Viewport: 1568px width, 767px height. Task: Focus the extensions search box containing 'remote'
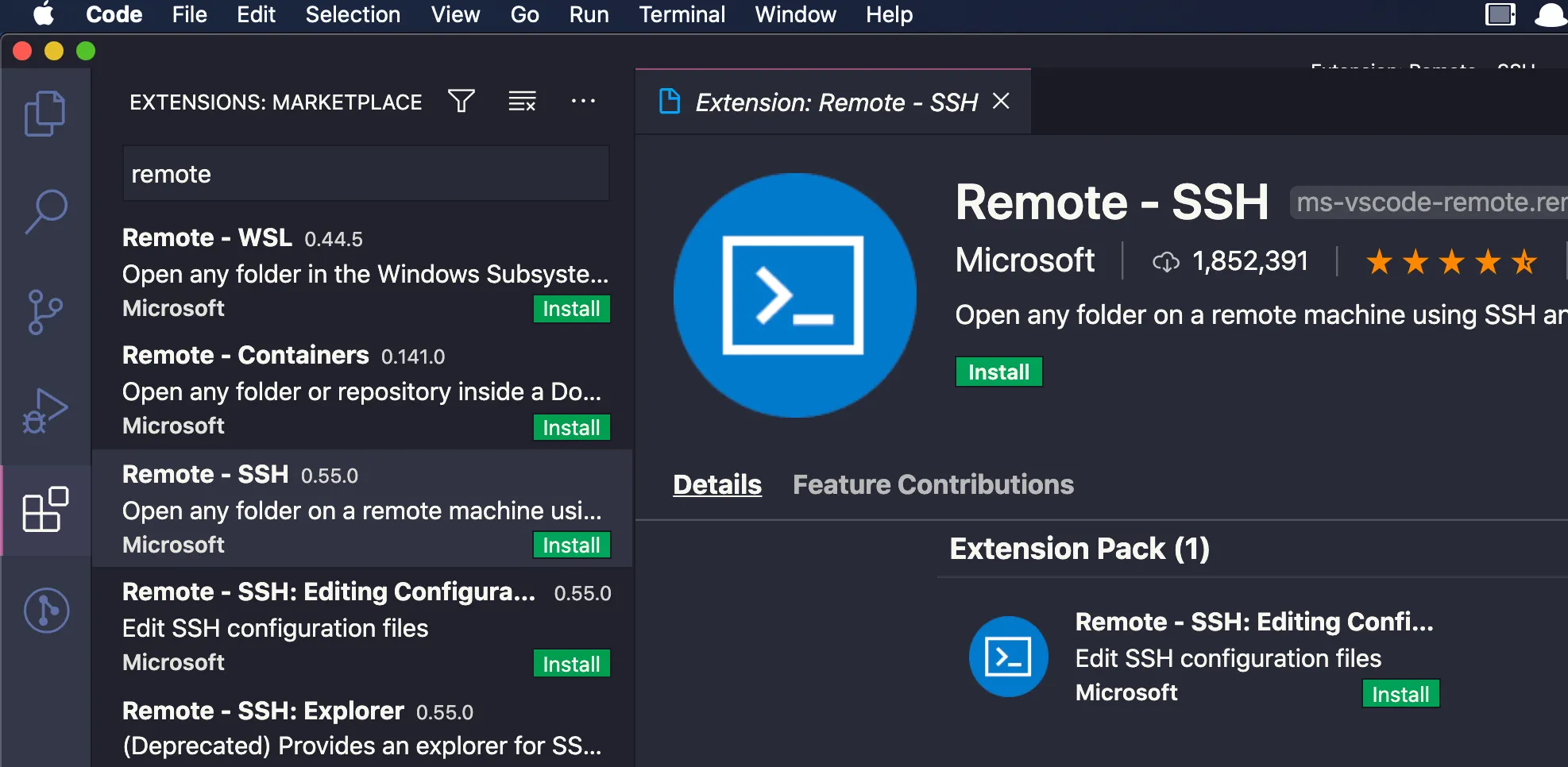coord(366,174)
